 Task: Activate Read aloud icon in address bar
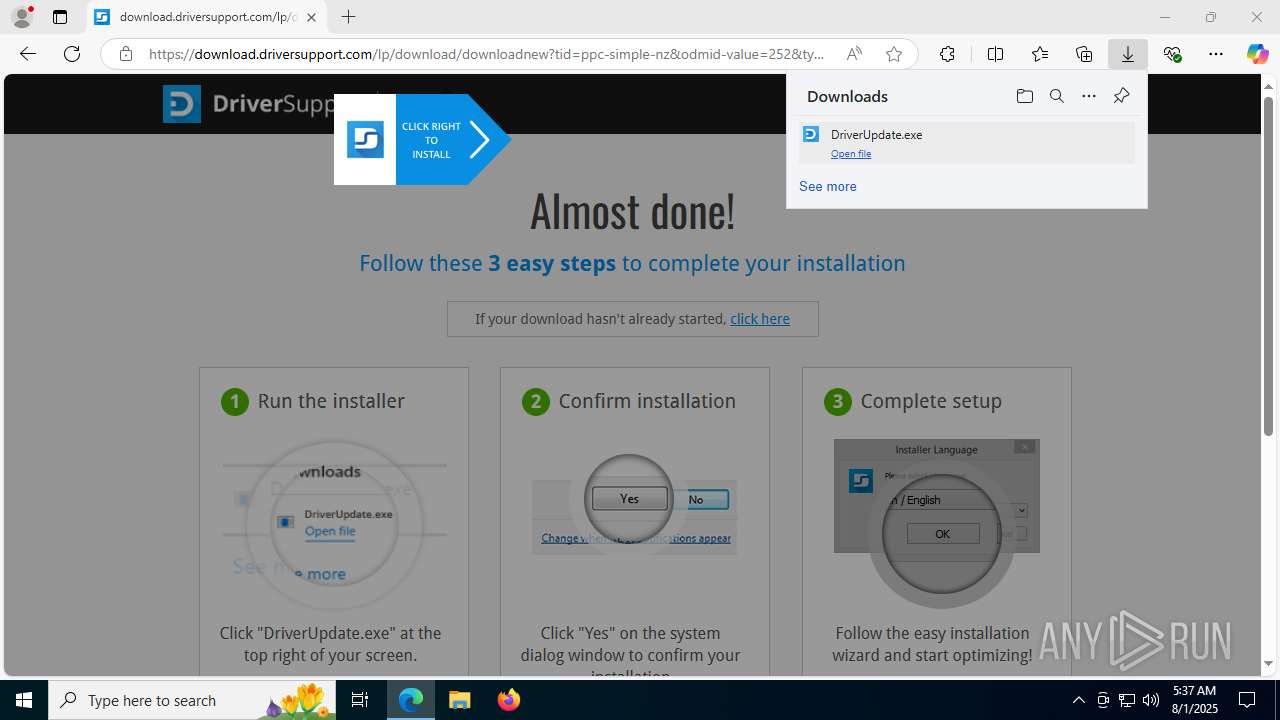pyautogui.click(x=854, y=54)
